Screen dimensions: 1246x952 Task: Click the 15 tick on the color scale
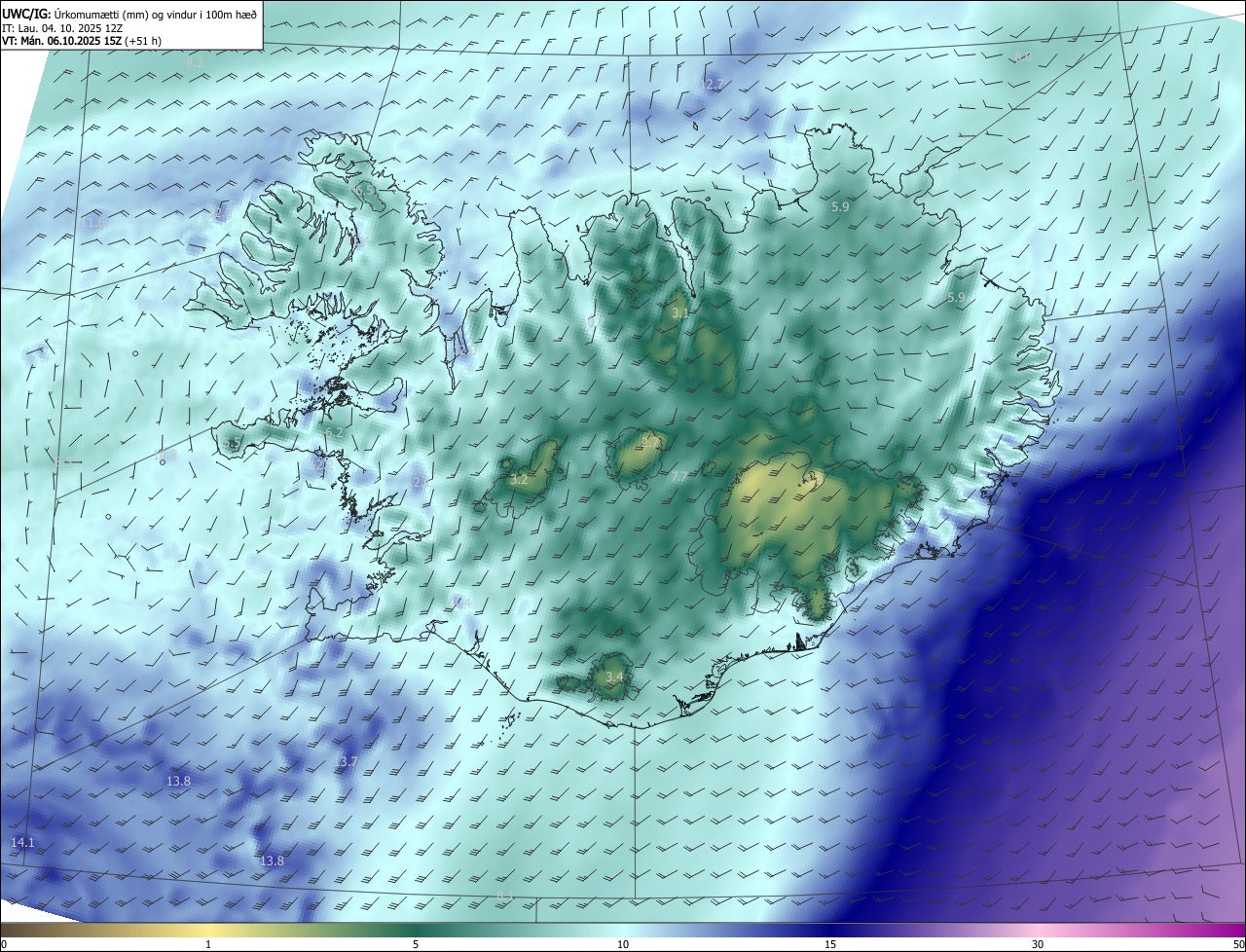(x=830, y=944)
